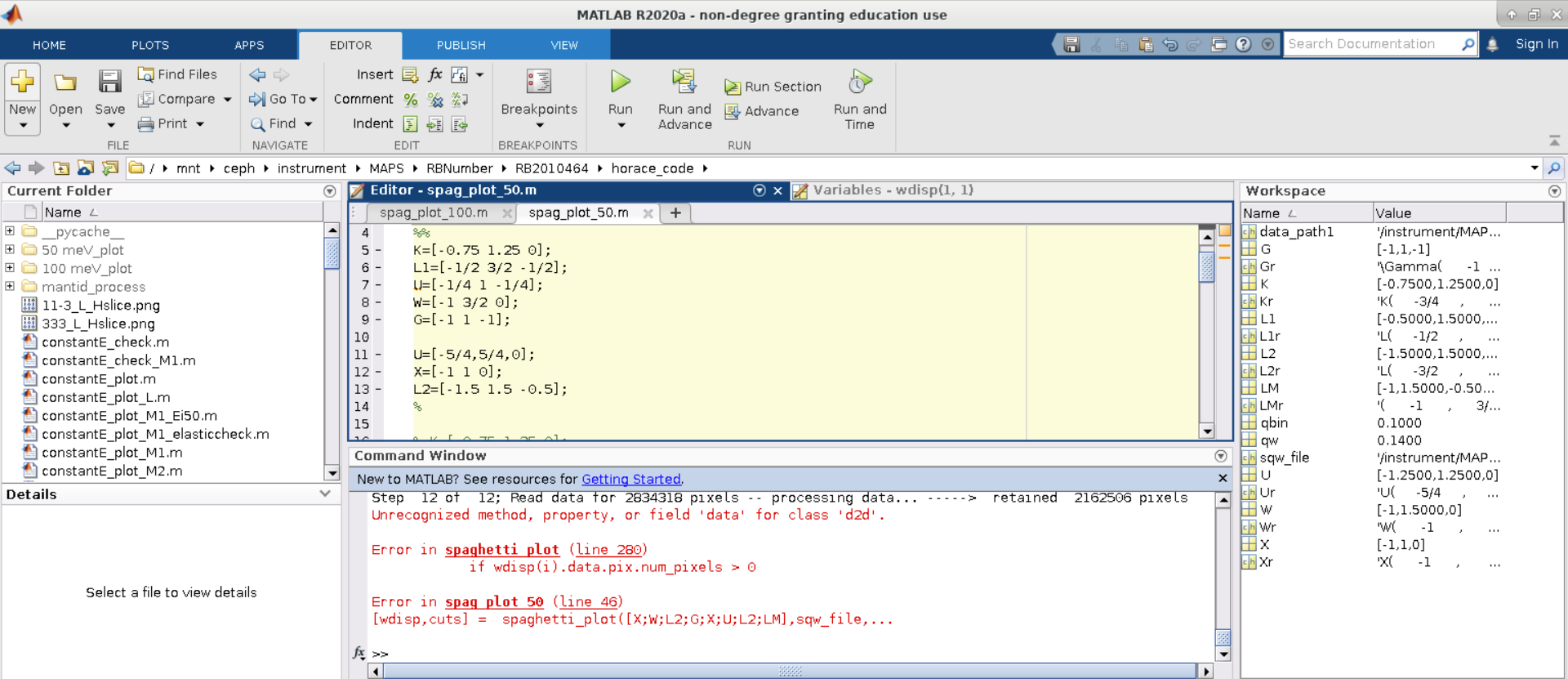This screenshot has height=679, width=1568.
Task: Open notifications bell icon
Action: pos(1492,45)
